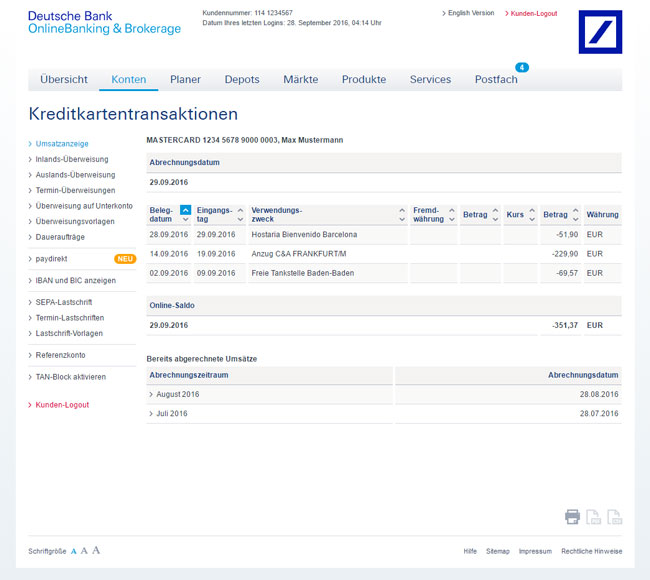Select medium Schriftgröße letter A
The image size is (650, 580).
[x=84, y=551]
